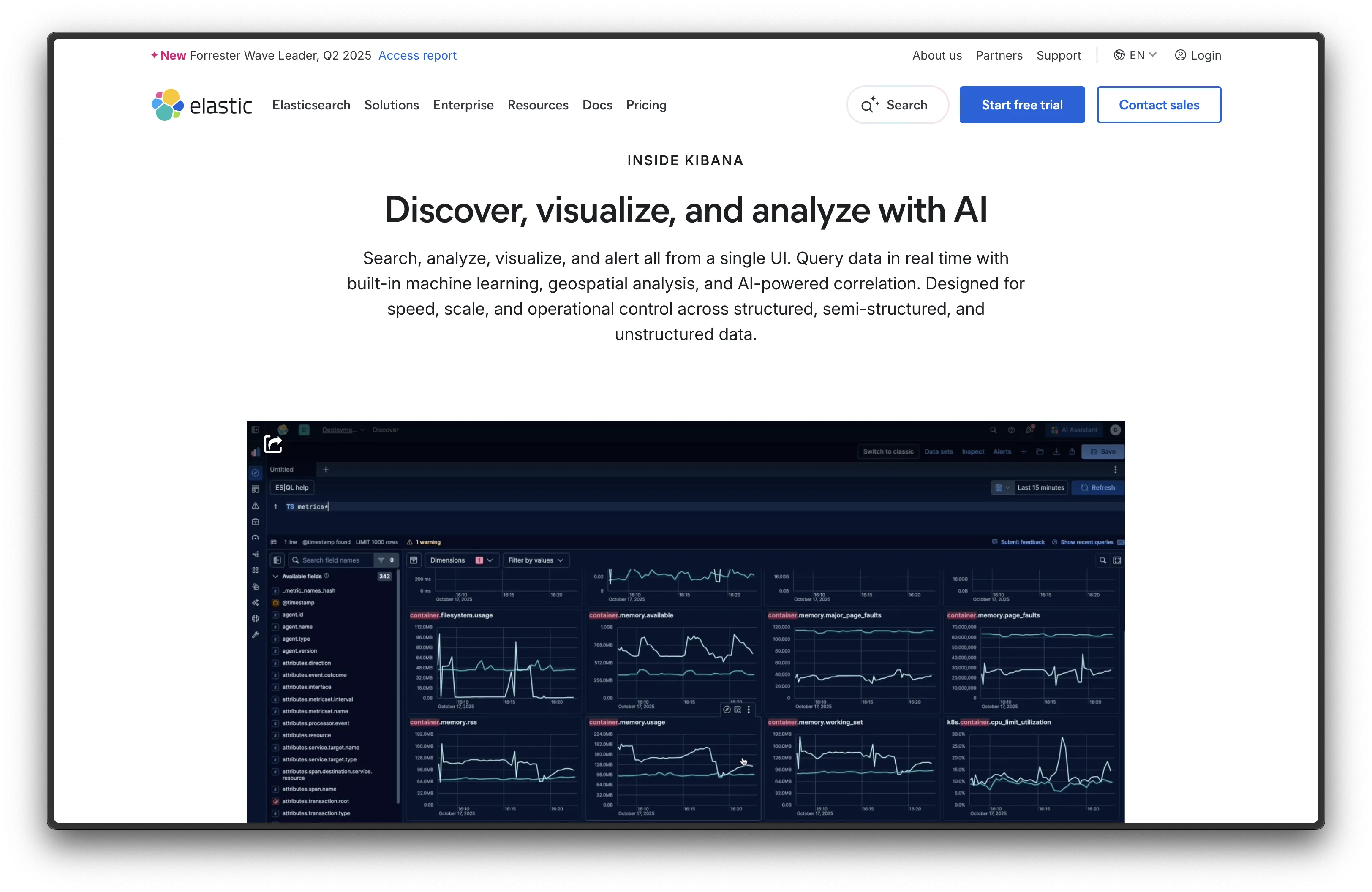Viewport: 1372px width, 892px height.
Task: Click the Dashboards icon in the left sidebar
Action: point(256,489)
